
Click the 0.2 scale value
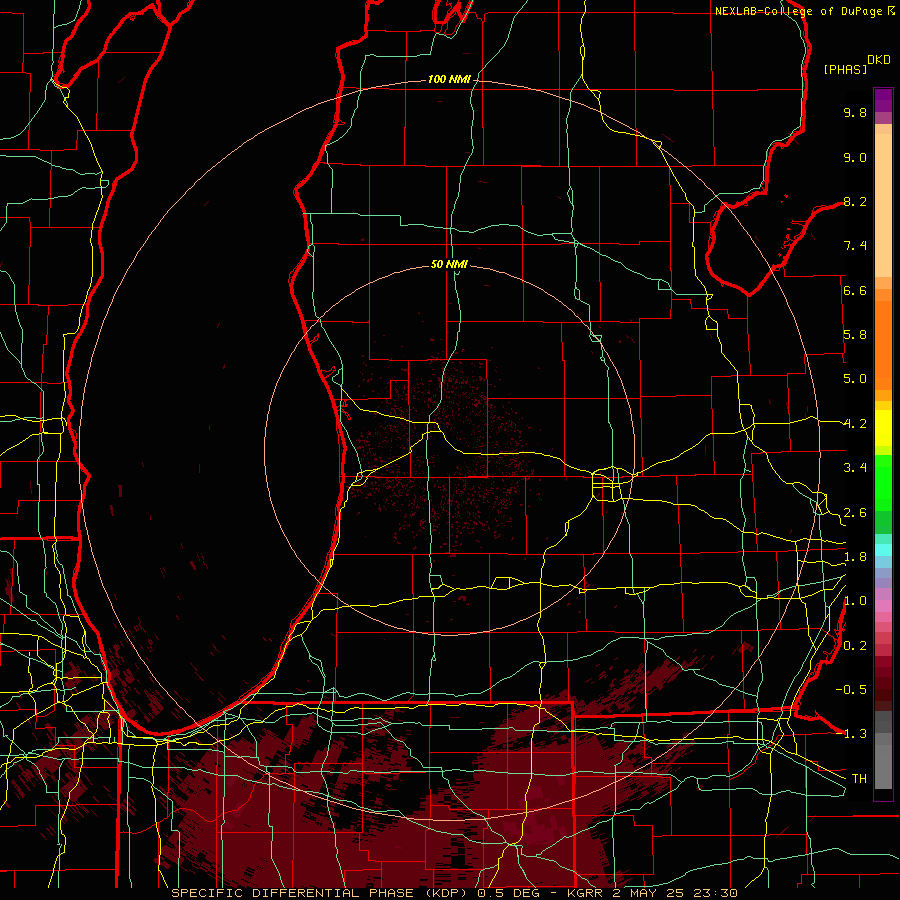point(855,646)
